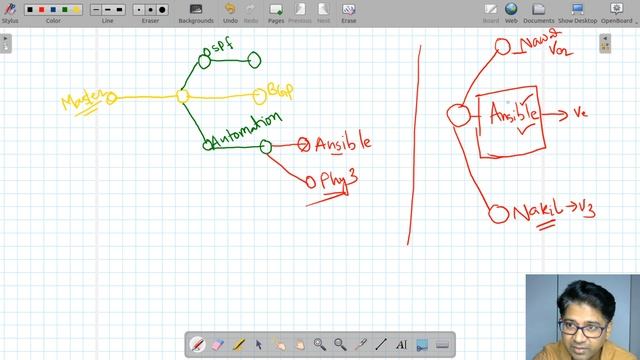Select the blue pen color
The height and width of the screenshot is (360, 640).
53,9
